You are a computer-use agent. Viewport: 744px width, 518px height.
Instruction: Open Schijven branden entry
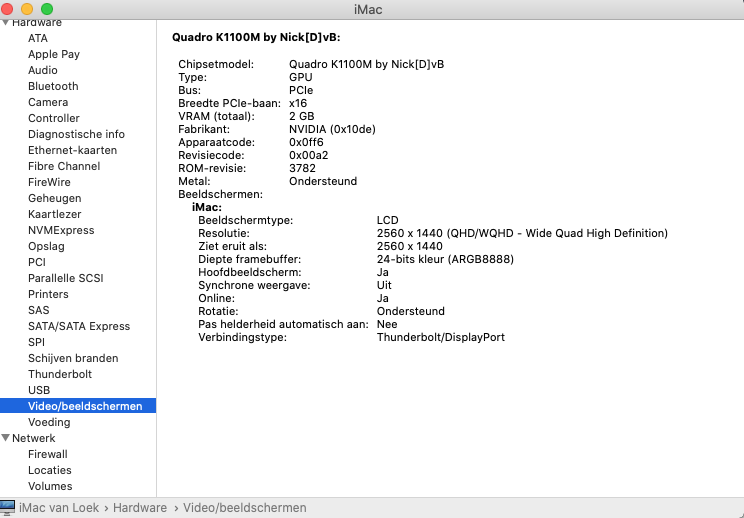pos(73,358)
